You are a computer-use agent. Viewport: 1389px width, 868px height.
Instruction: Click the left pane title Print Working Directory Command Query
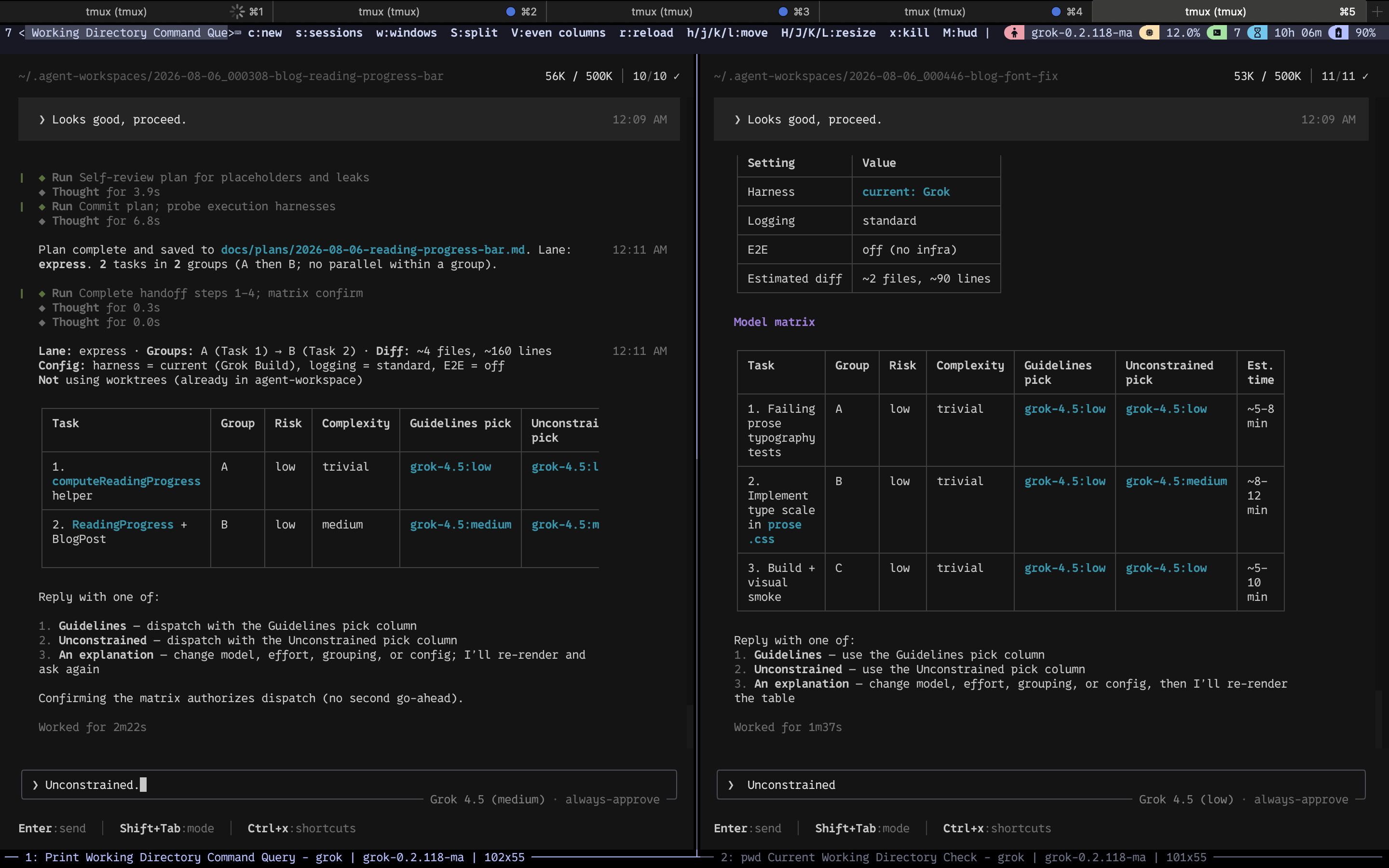point(170,857)
